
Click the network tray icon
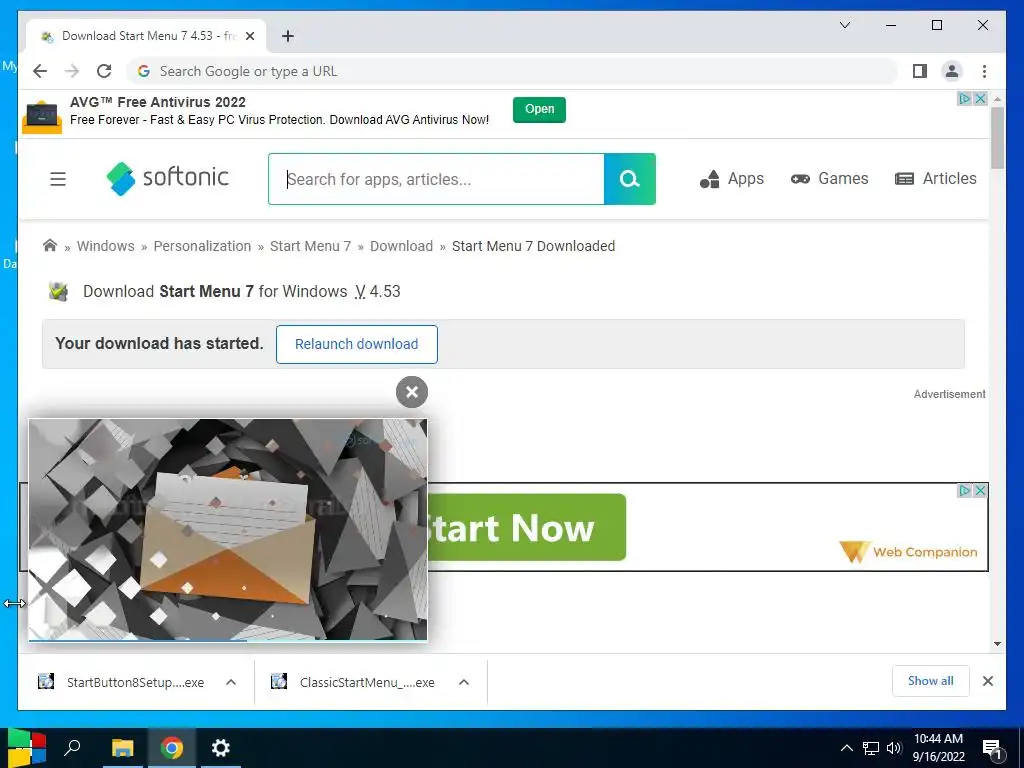coord(871,748)
